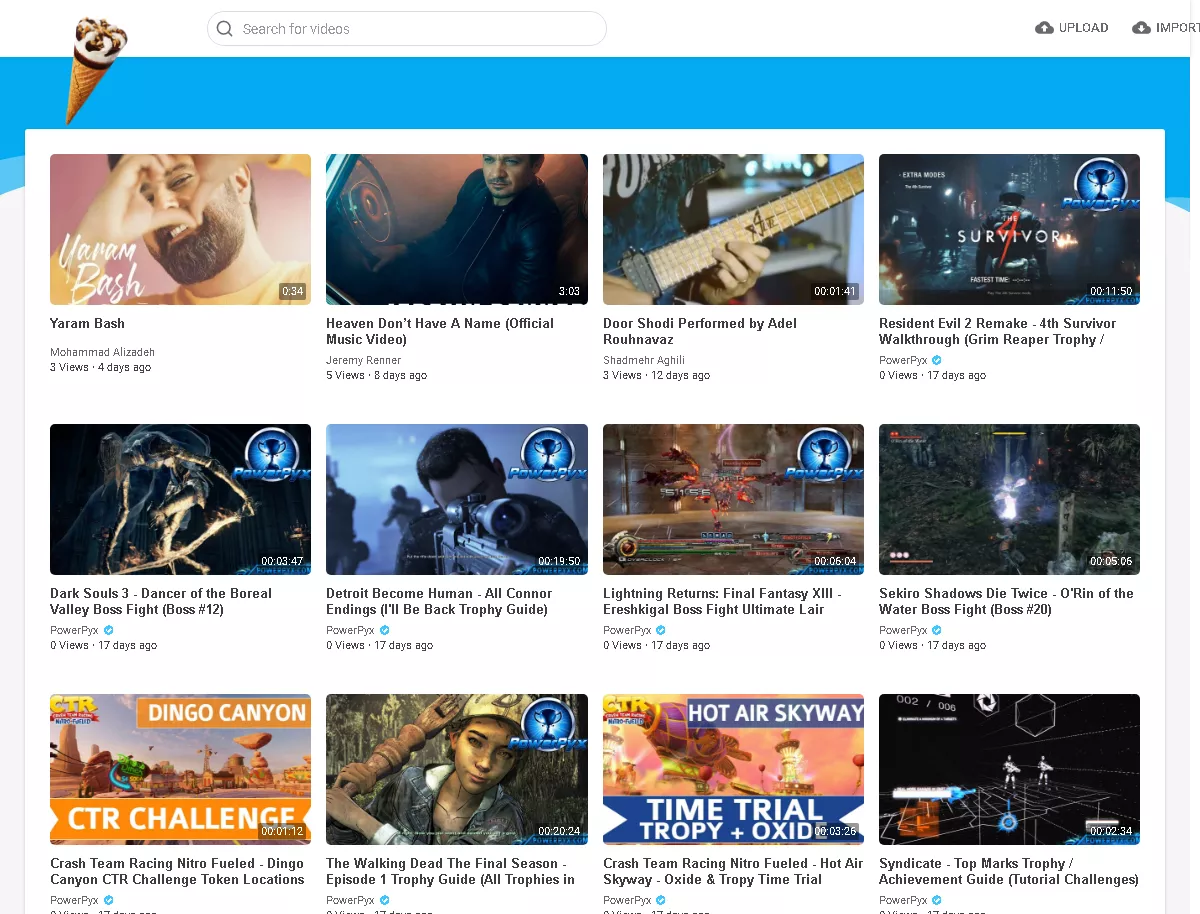Open the Upload button

(x=1072, y=28)
